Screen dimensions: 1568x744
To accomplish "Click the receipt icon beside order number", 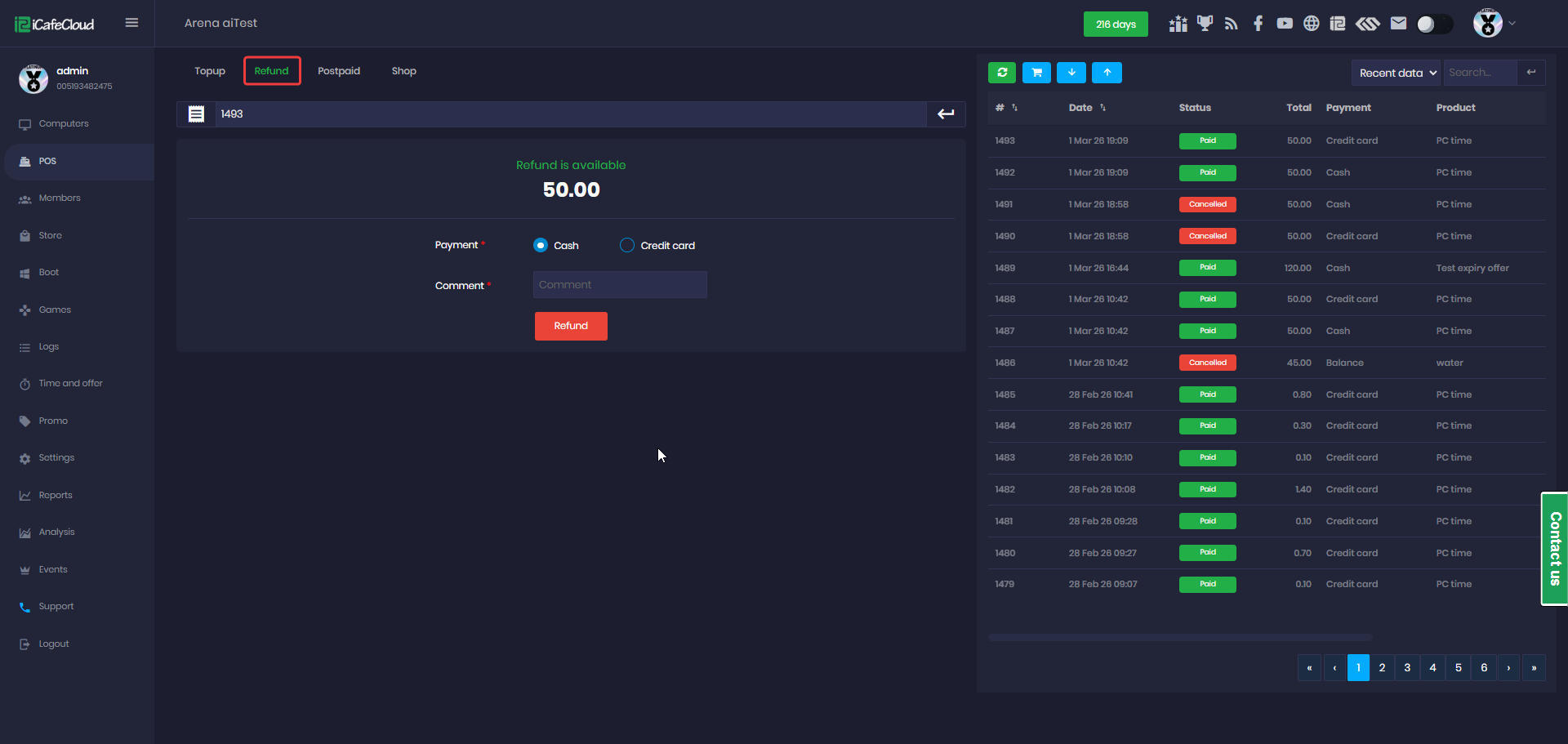I will [196, 114].
